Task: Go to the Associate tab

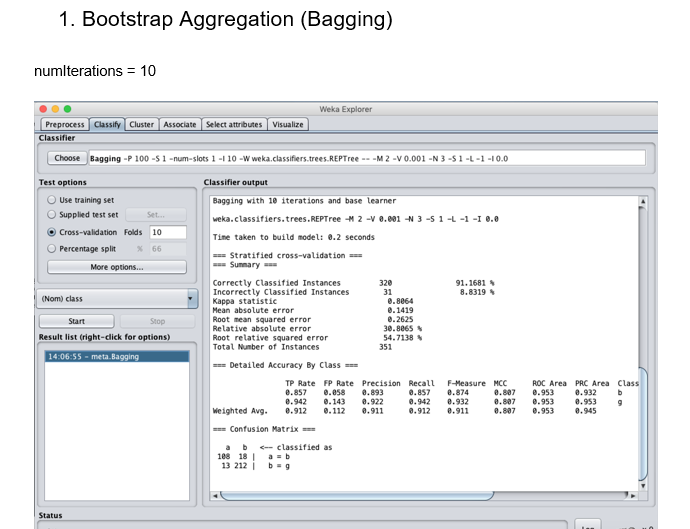Action: coord(180,125)
